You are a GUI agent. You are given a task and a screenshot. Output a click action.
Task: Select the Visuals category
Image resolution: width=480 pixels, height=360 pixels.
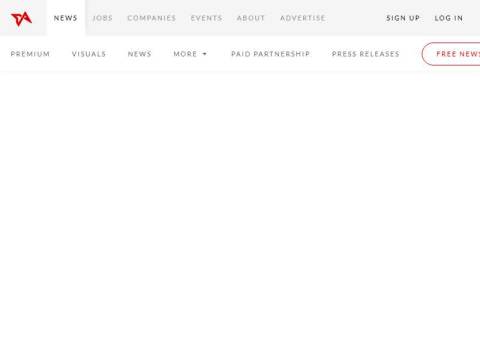[x=89, y=54]
